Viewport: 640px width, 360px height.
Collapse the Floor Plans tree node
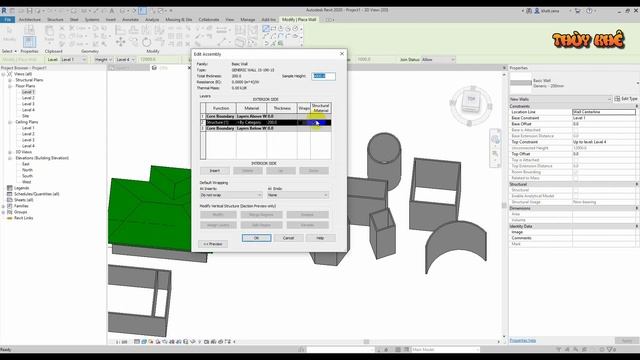point(10,86)
